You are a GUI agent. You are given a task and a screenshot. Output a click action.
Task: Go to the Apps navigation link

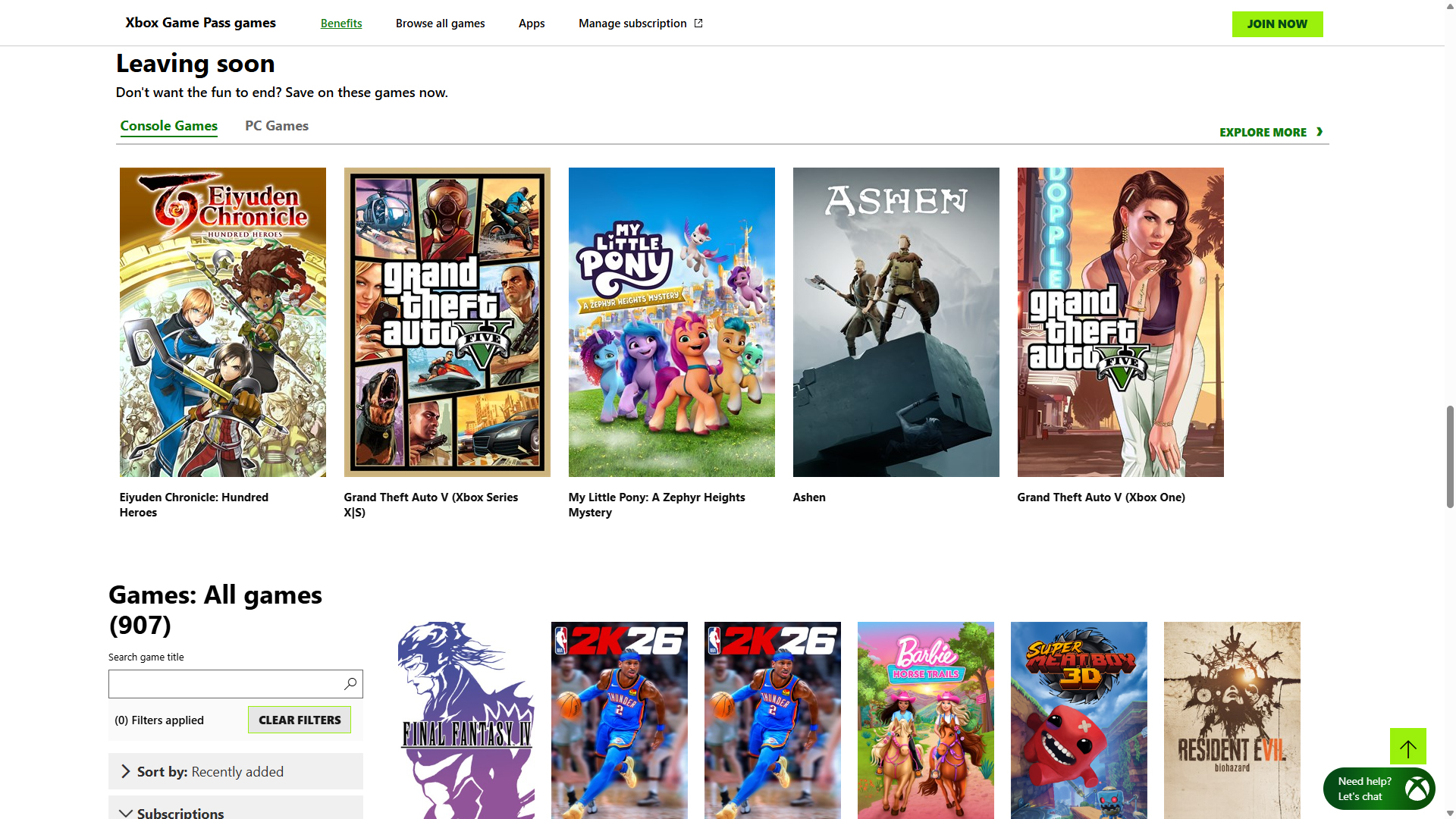pos(532,24)
